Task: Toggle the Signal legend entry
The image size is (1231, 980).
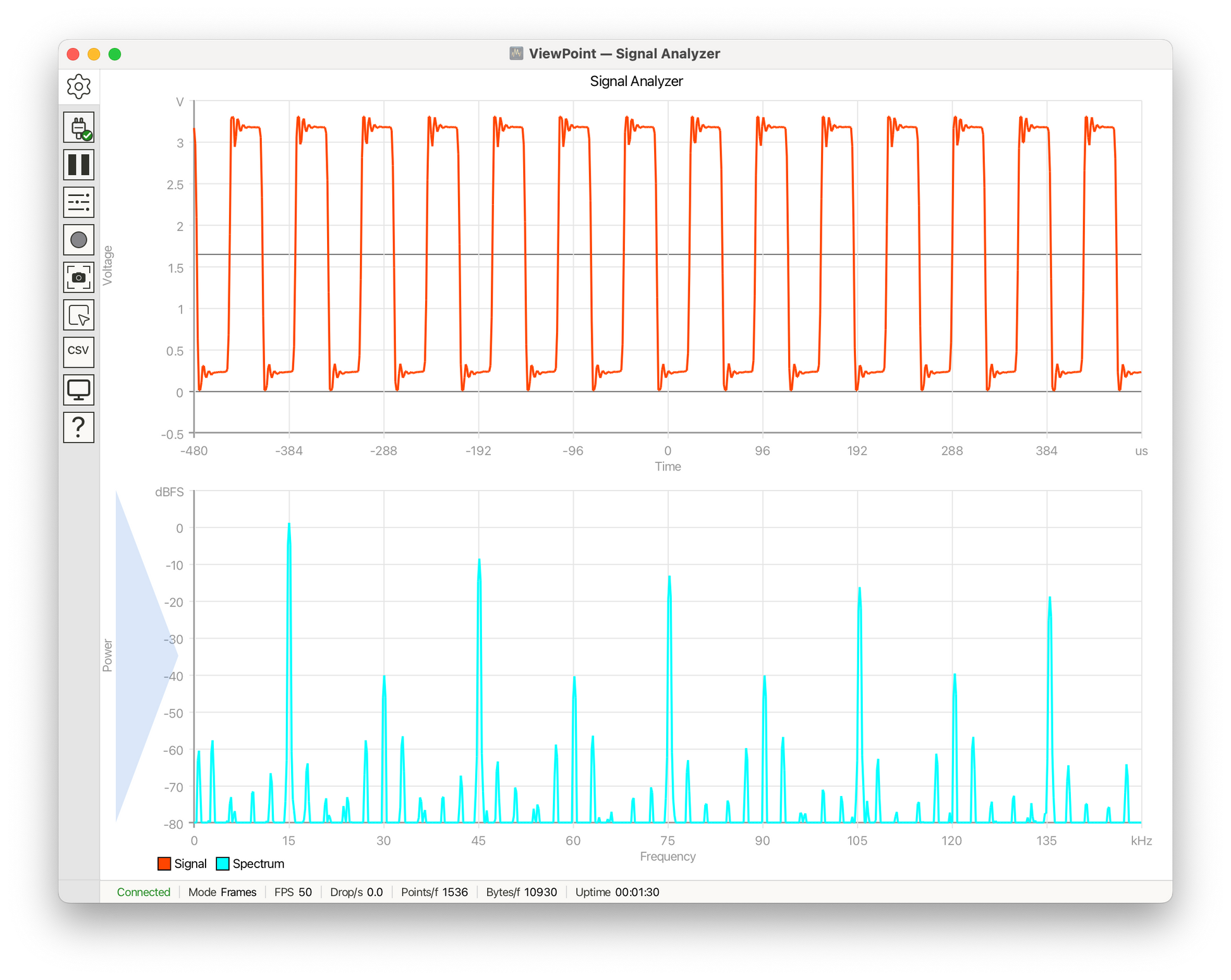Action: [182, 864]
